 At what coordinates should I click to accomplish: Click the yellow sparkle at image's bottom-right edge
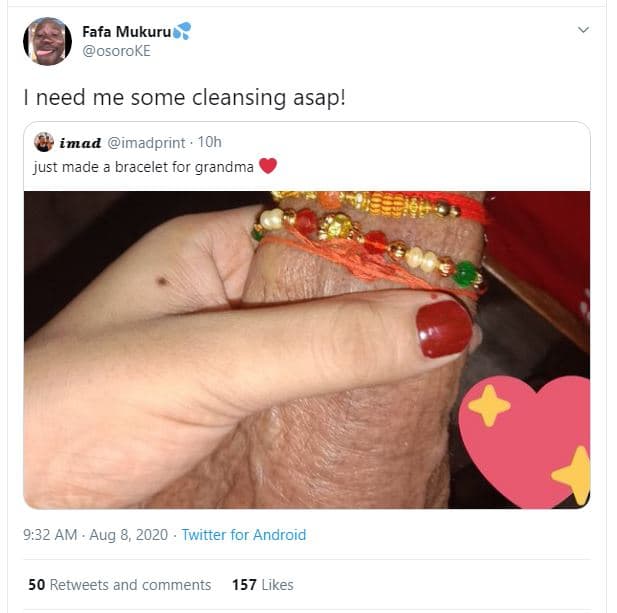coord(573,475)
